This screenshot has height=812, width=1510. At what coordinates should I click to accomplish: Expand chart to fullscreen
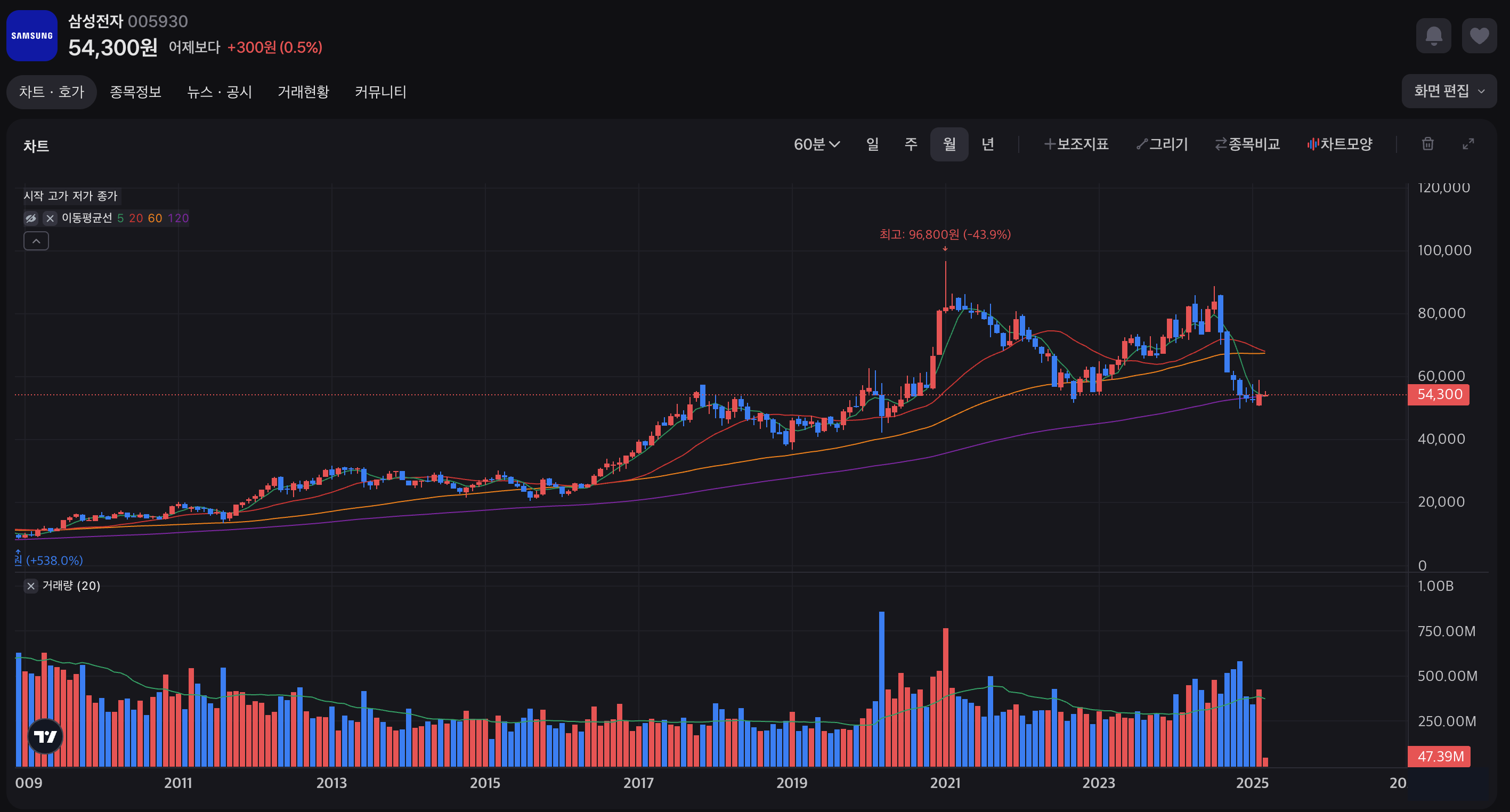click(x=1468, y=144)
